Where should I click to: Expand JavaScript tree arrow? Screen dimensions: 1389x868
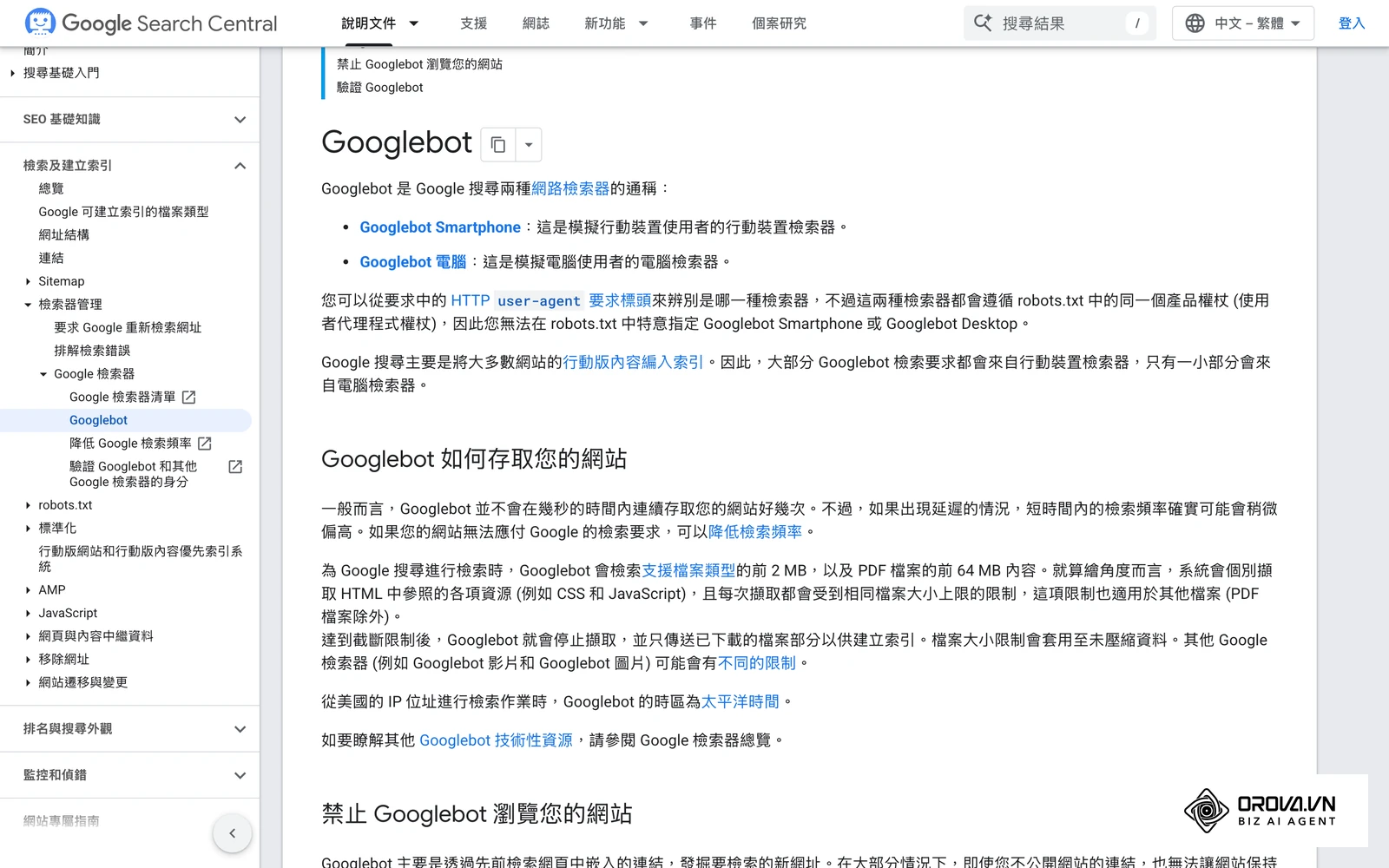pos(28,613)
